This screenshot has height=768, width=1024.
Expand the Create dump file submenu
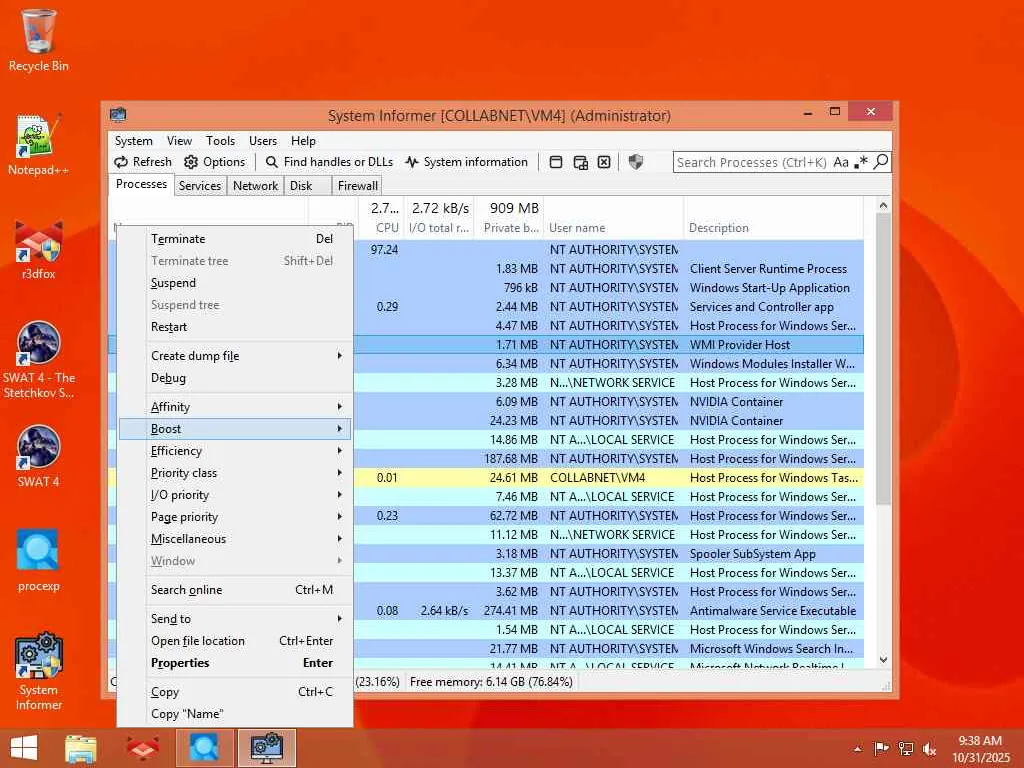tap(235, 356)
